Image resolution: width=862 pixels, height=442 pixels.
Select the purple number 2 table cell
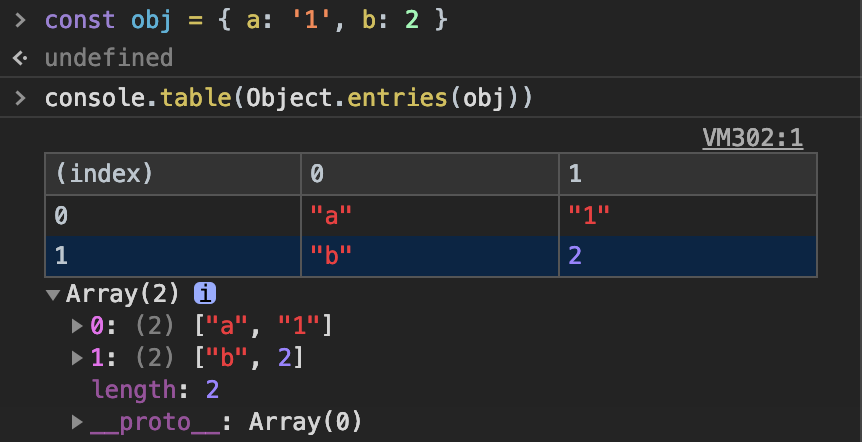pos(688,256)
